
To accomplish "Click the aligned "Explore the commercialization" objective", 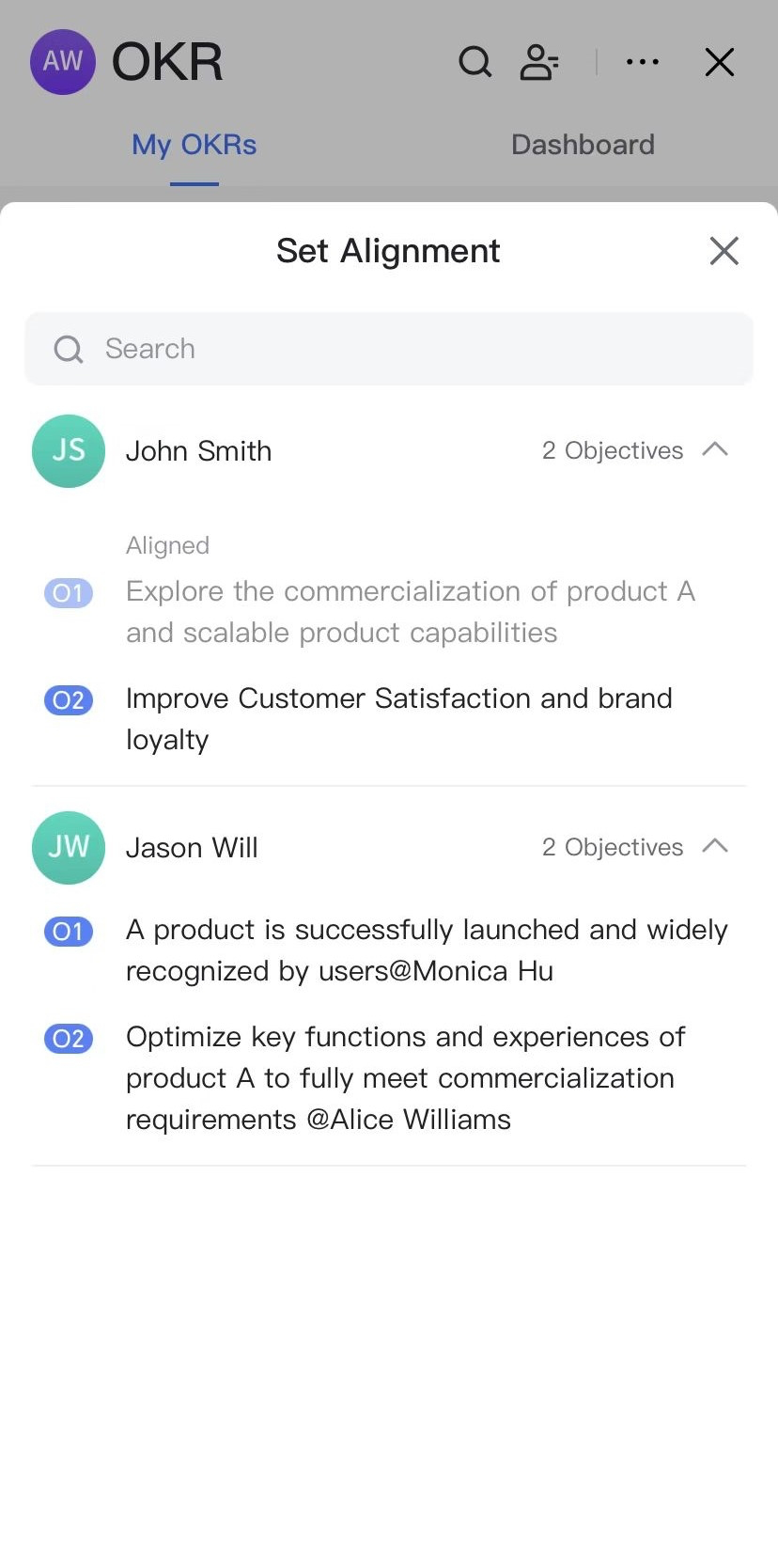I will tap(411, 611).
